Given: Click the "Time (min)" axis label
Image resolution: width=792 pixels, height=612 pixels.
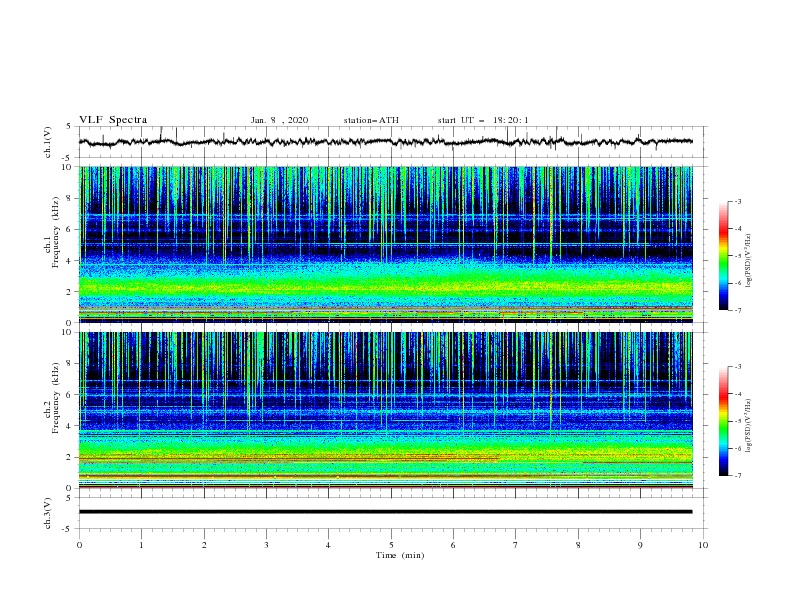Looking at the screenshot, I should pyautogui.click(x=400, y=555).
